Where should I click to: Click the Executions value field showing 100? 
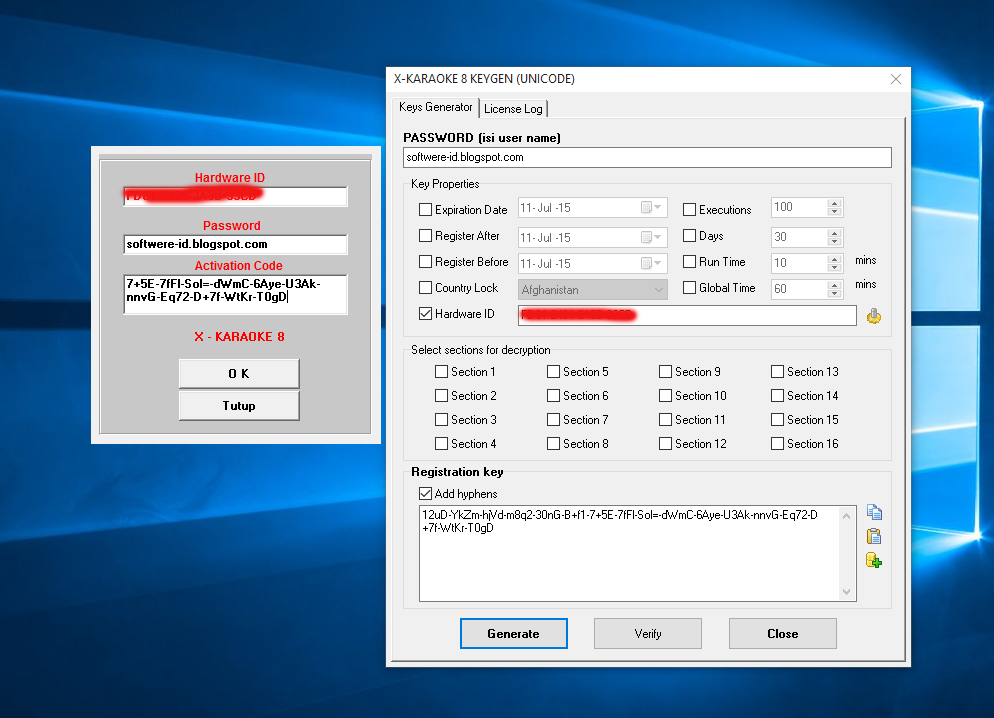(799, 207)
